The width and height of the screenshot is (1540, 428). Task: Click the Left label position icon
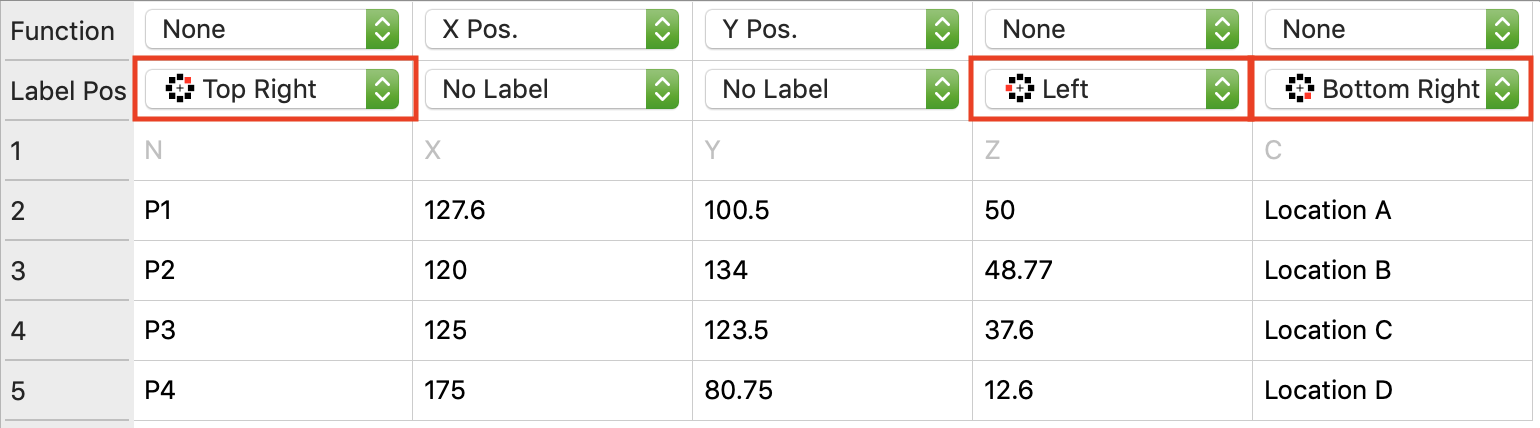point(1019,90)
